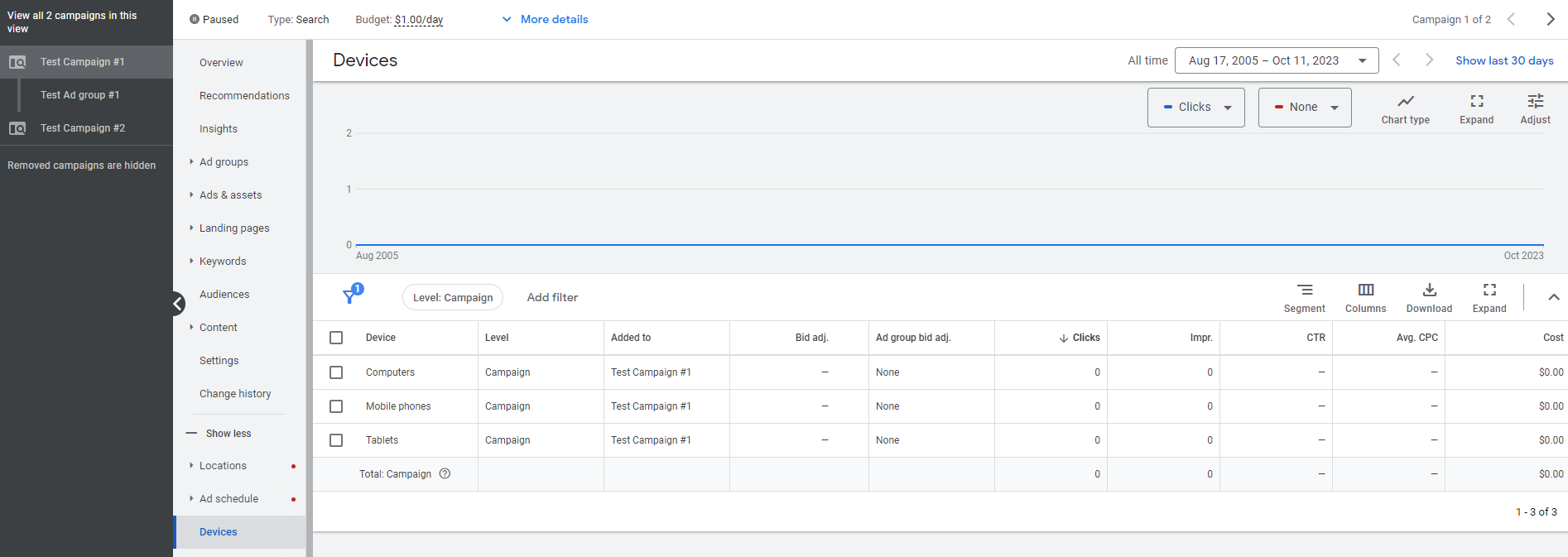Click the Device column header
This screenshot has height=557, width=1568.
(x=381, y=338)
